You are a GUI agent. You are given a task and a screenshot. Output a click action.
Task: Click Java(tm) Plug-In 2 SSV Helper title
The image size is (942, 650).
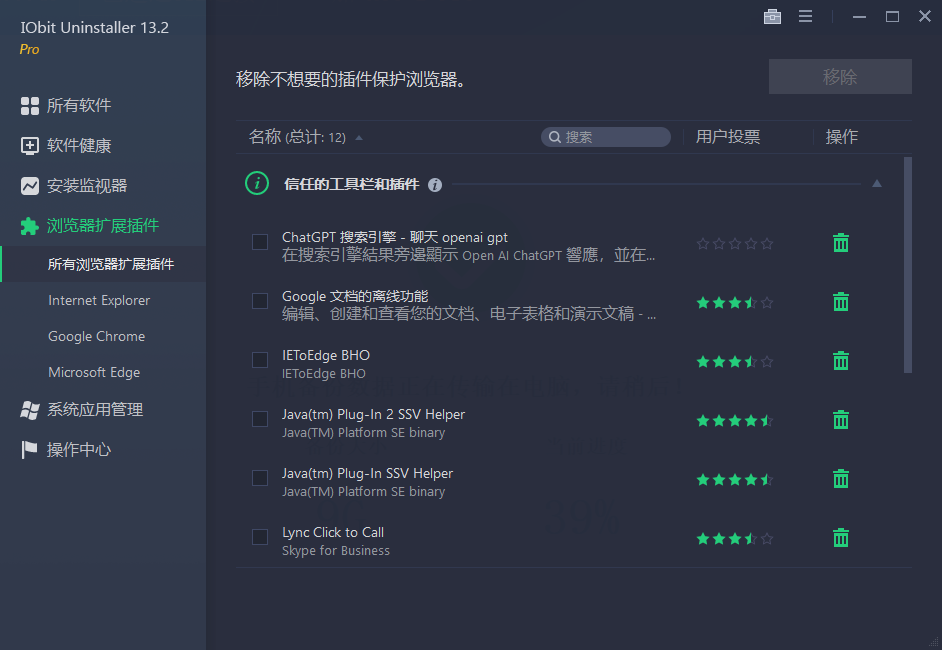point(373,414)
